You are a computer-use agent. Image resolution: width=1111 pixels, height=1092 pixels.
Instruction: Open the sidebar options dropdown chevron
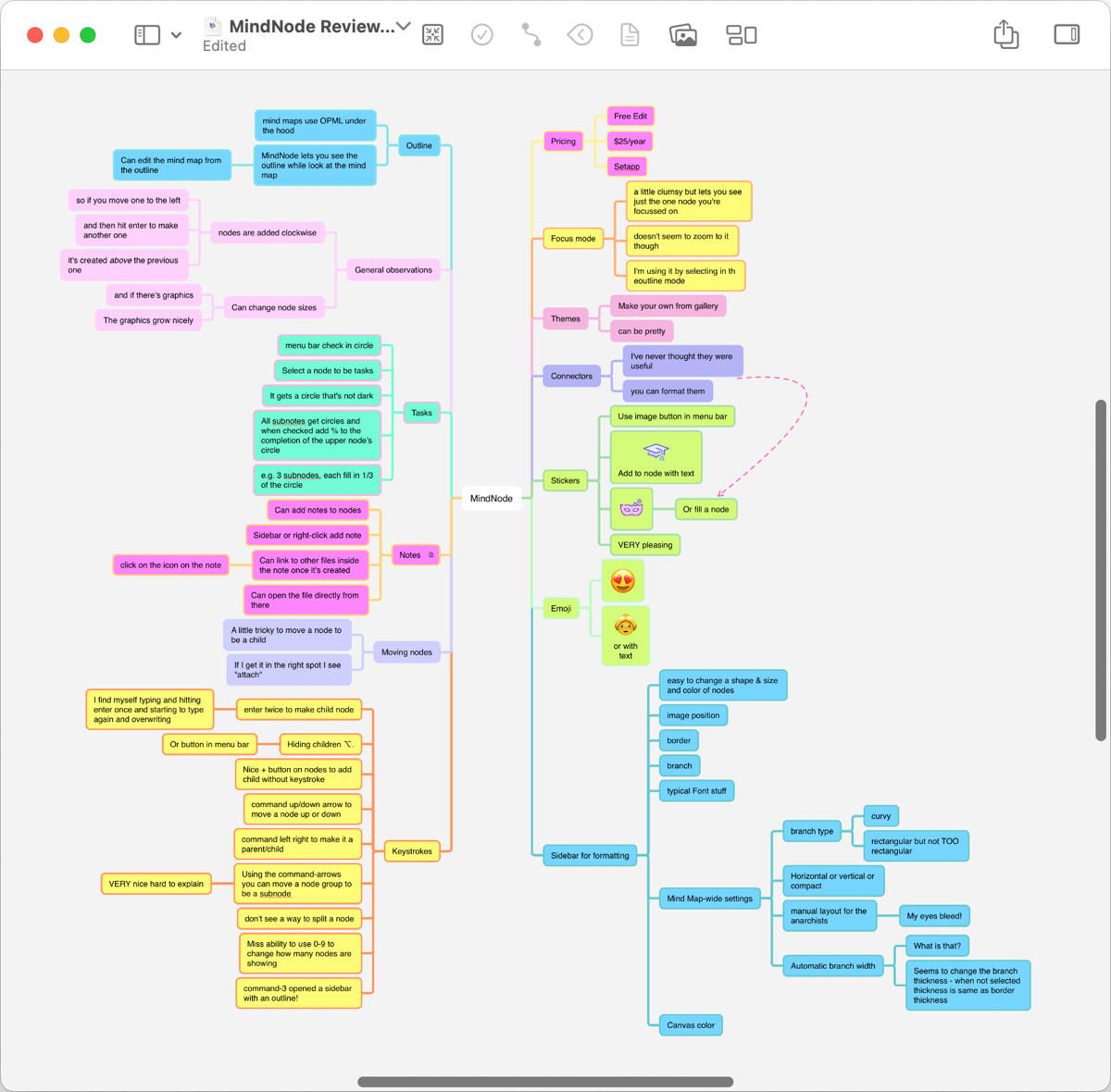coord(176,35)
